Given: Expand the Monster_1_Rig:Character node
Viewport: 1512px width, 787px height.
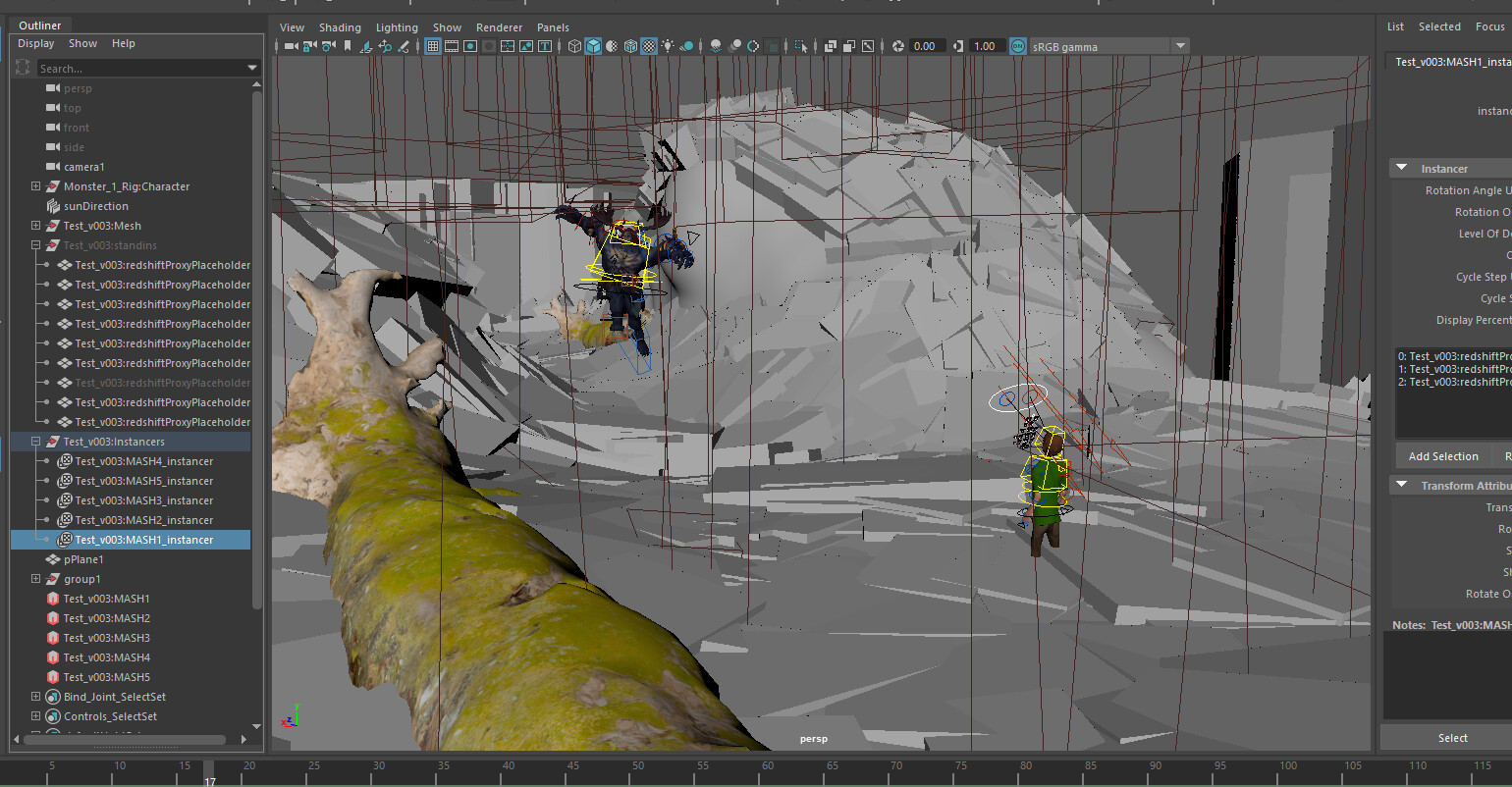Looking at the screenshot, I should pos(36,186).
